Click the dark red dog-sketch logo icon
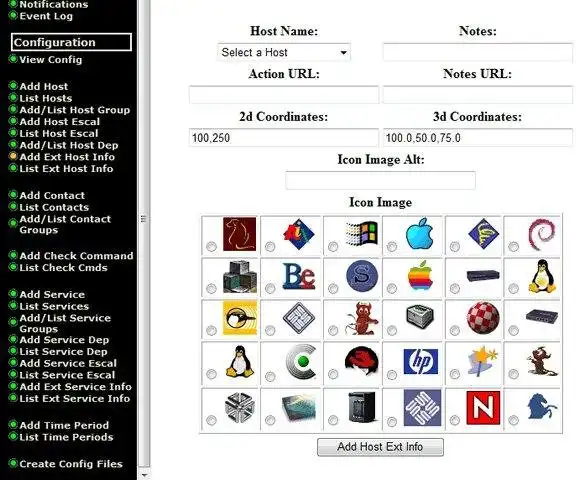Viewport: 585px width, 480px height. [240, 234]
